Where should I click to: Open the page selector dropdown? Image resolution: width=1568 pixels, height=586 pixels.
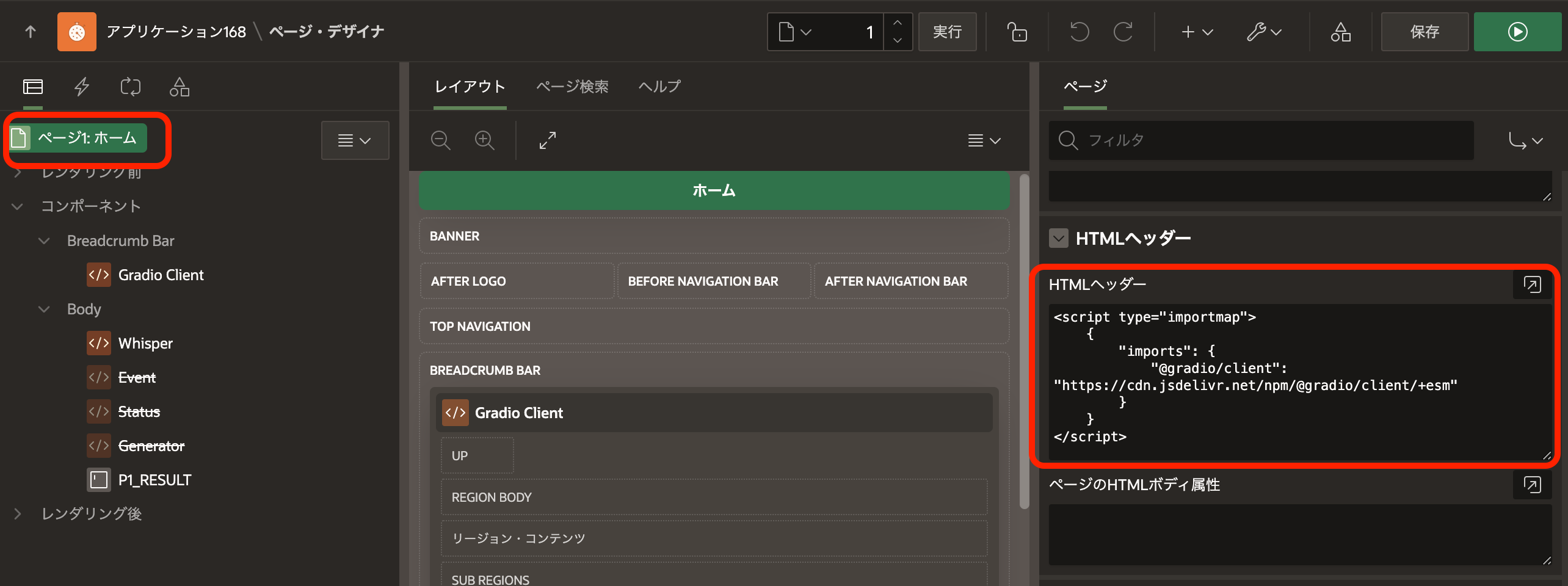point(796,32)
